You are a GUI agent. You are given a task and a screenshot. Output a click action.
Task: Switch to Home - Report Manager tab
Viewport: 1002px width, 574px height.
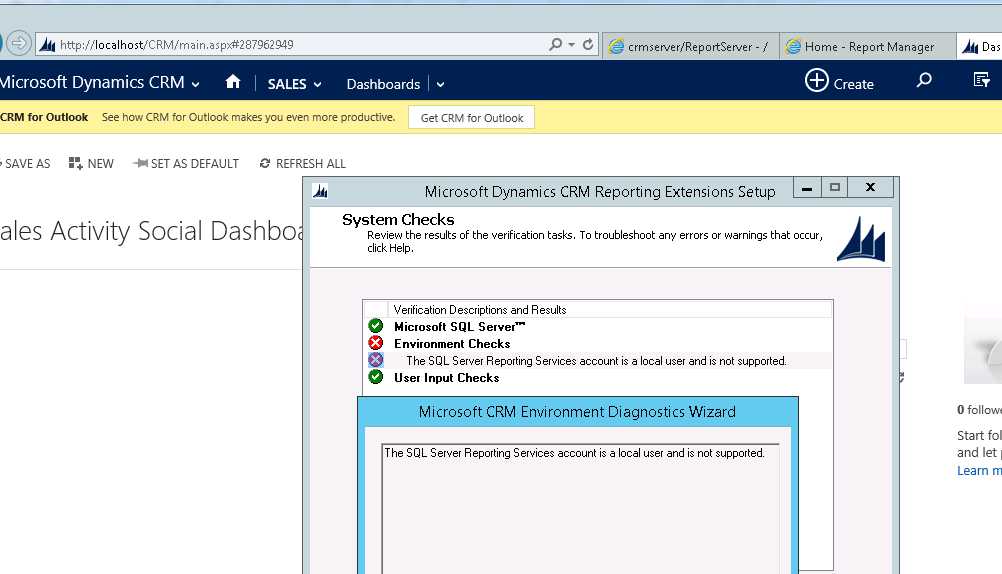coord(868,47)
